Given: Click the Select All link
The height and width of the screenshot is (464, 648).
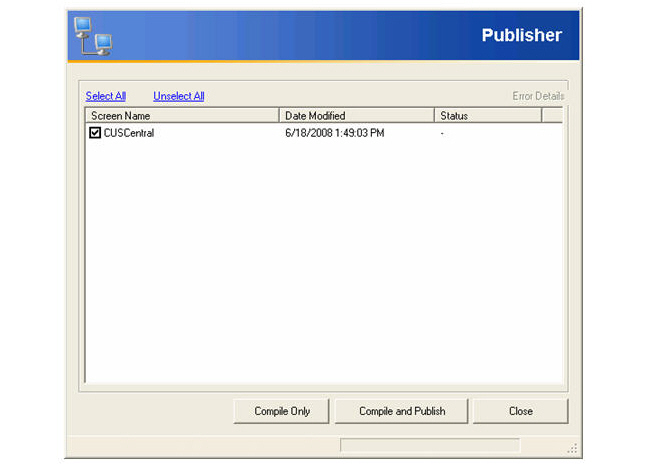Looking at the screenshot, I should (x=106, y=96).
